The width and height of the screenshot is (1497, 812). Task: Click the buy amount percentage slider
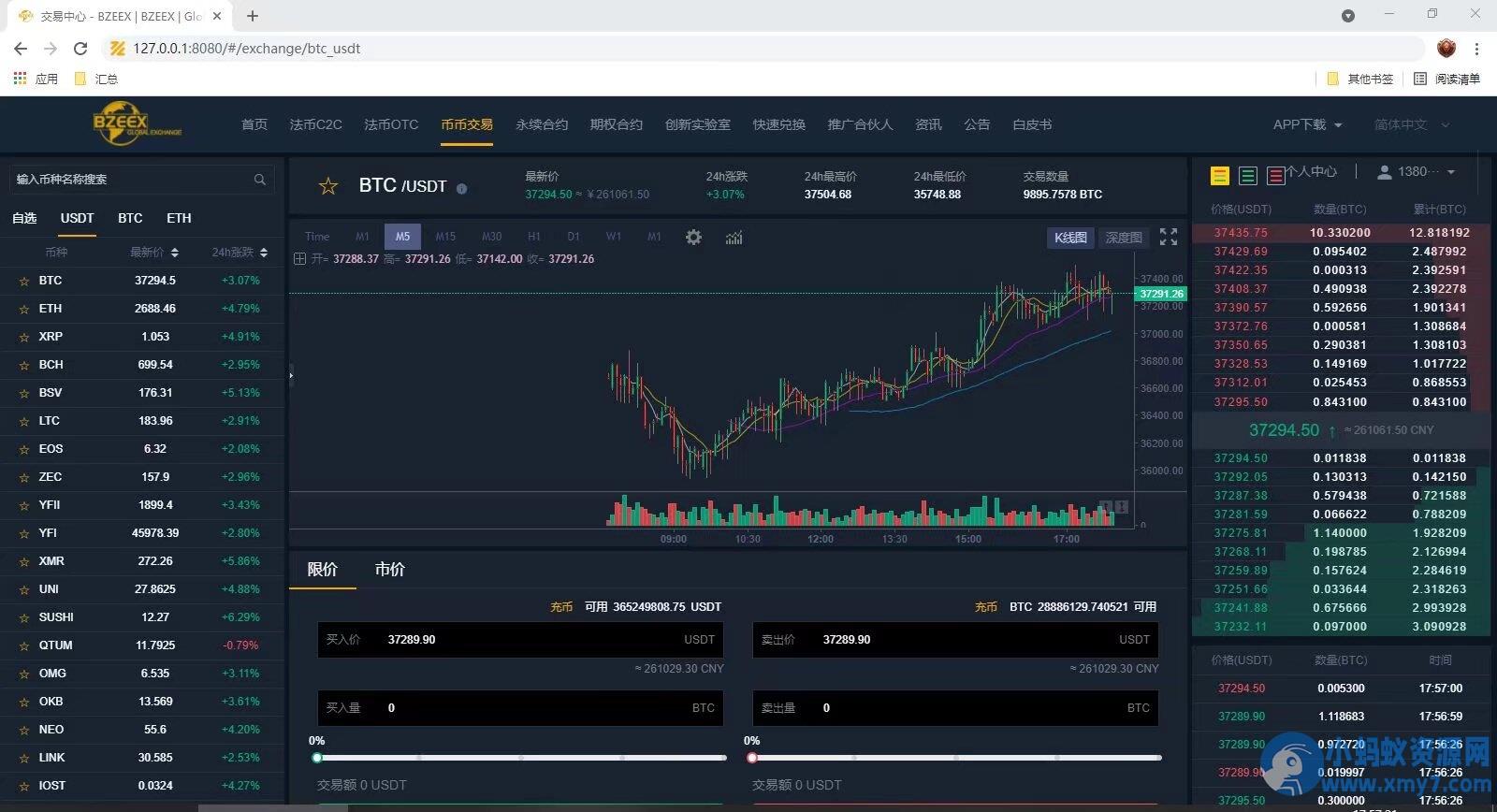[521, 758]
